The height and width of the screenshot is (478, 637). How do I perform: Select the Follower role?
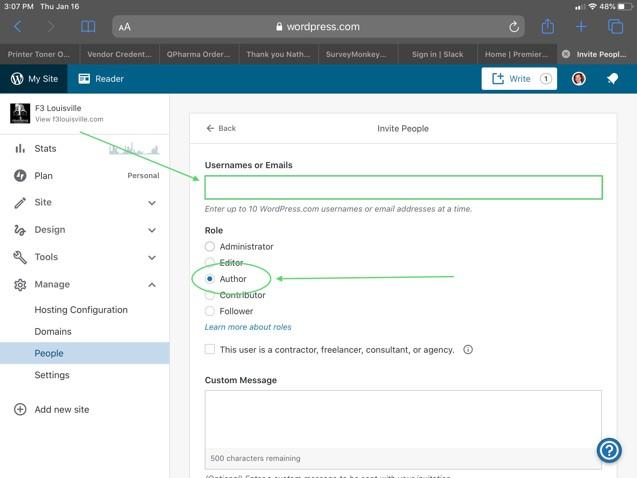(x=210, y=311)
